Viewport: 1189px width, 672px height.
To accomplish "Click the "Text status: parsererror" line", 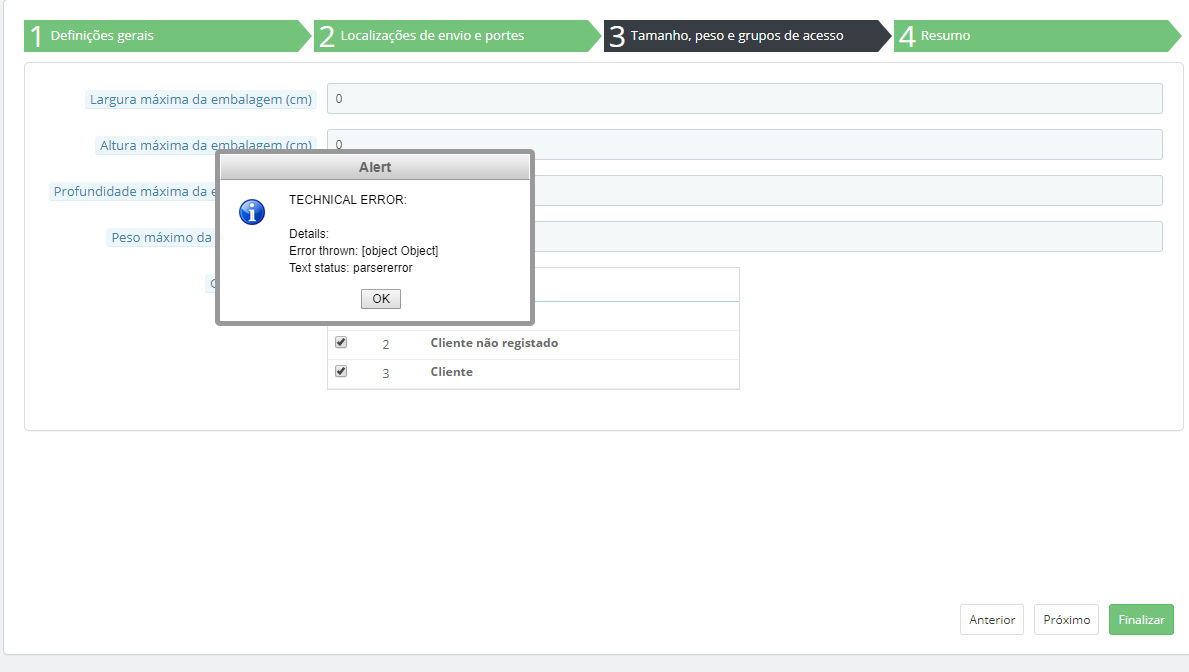I will (x=350, y=268).
